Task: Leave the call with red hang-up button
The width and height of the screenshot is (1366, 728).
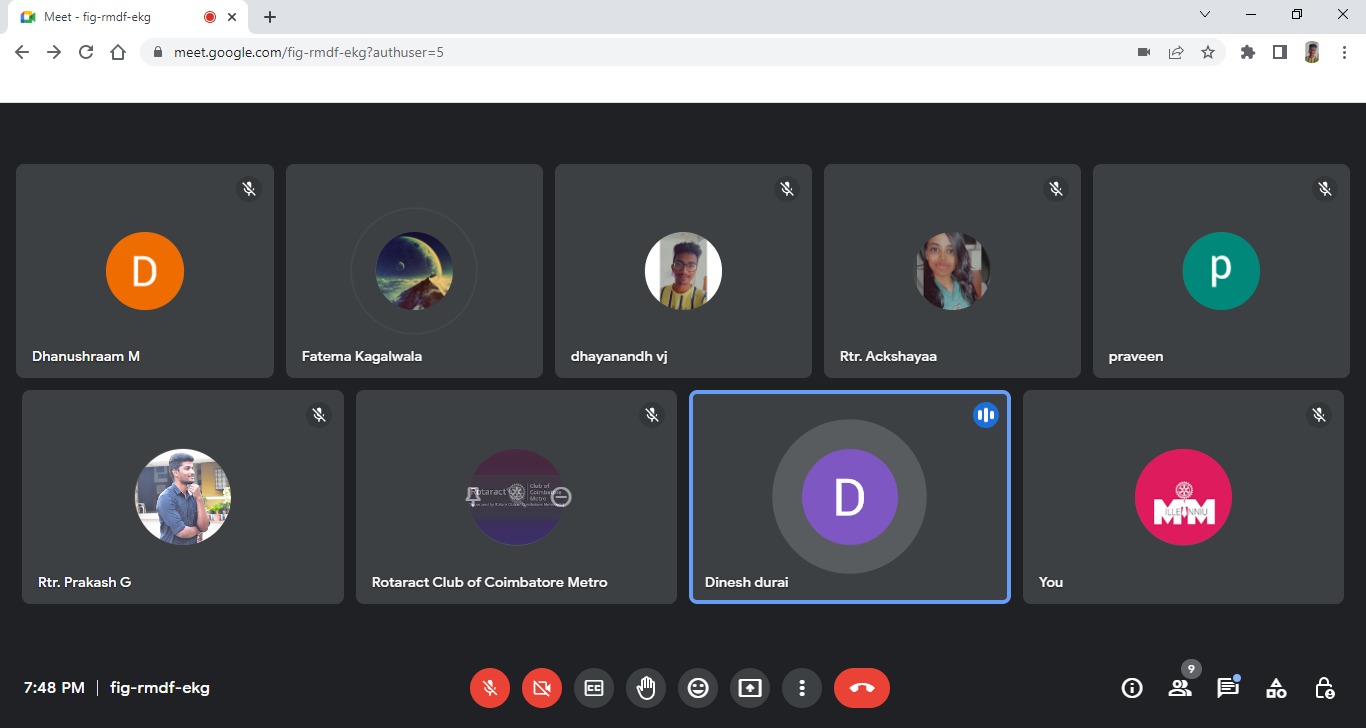Action: 862,688
